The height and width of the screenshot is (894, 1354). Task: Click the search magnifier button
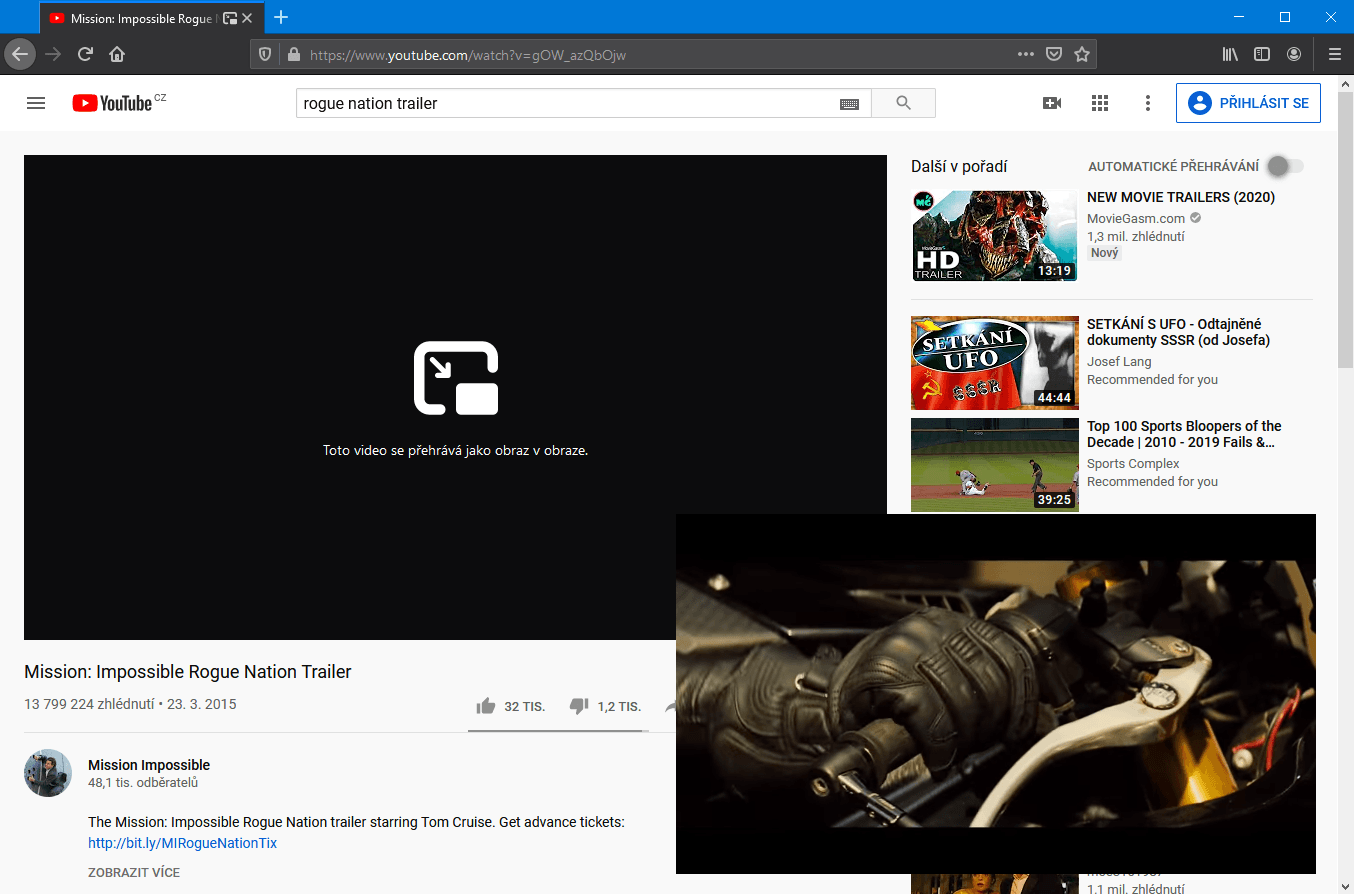pyautogui.click(x=903, y=103)
